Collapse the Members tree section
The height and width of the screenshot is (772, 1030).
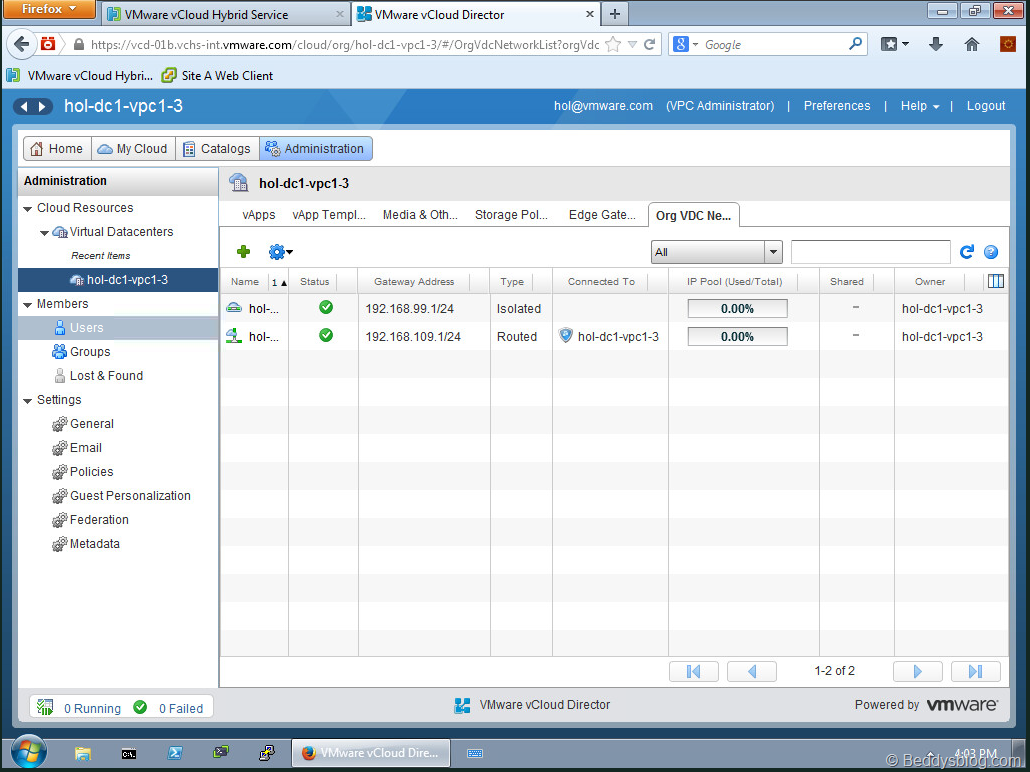(28, 305)
